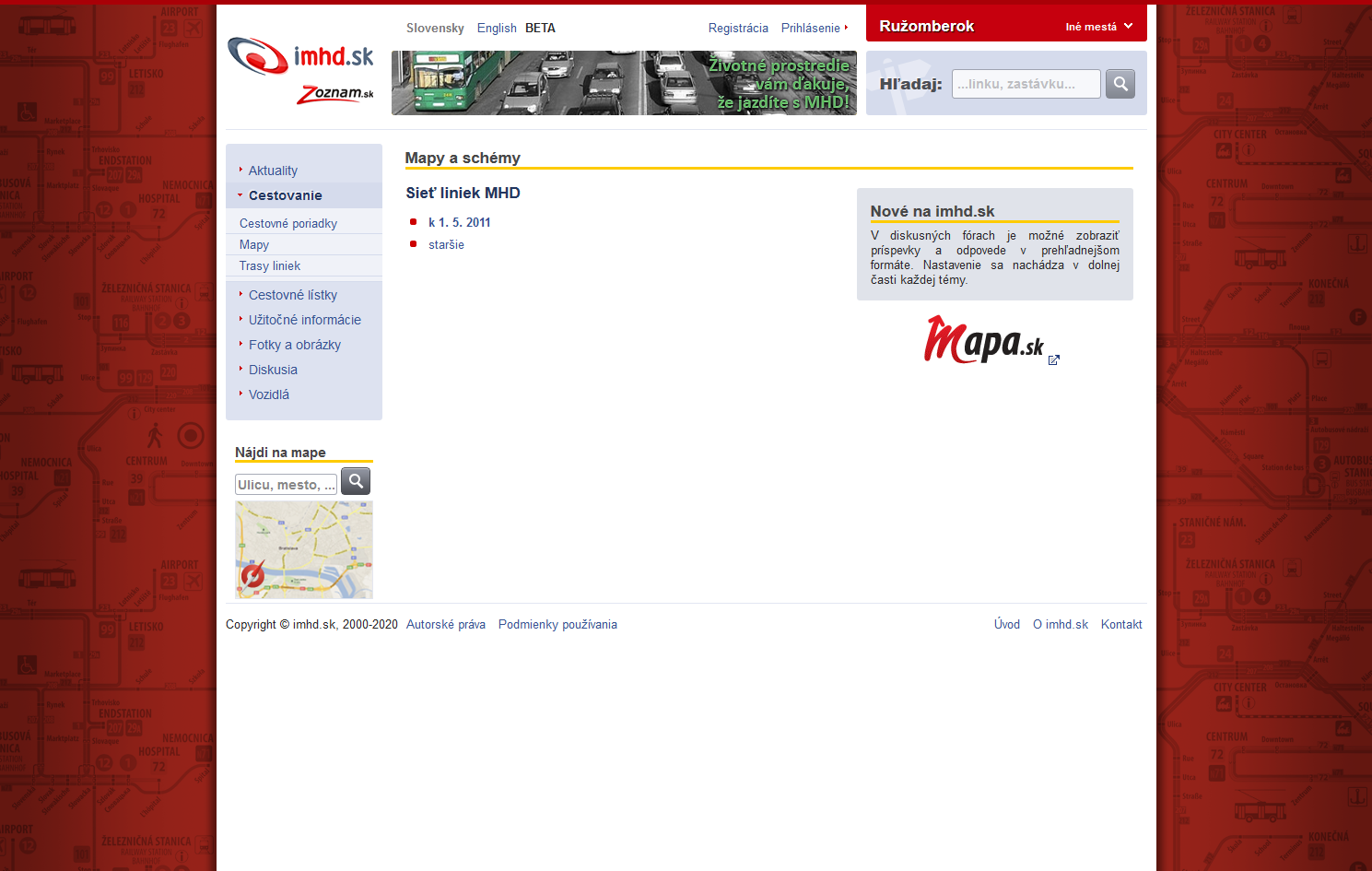Collapse the Cestovanie menu section
Image resolution: width=1372 pixels, height=871 pixels.
285,195
